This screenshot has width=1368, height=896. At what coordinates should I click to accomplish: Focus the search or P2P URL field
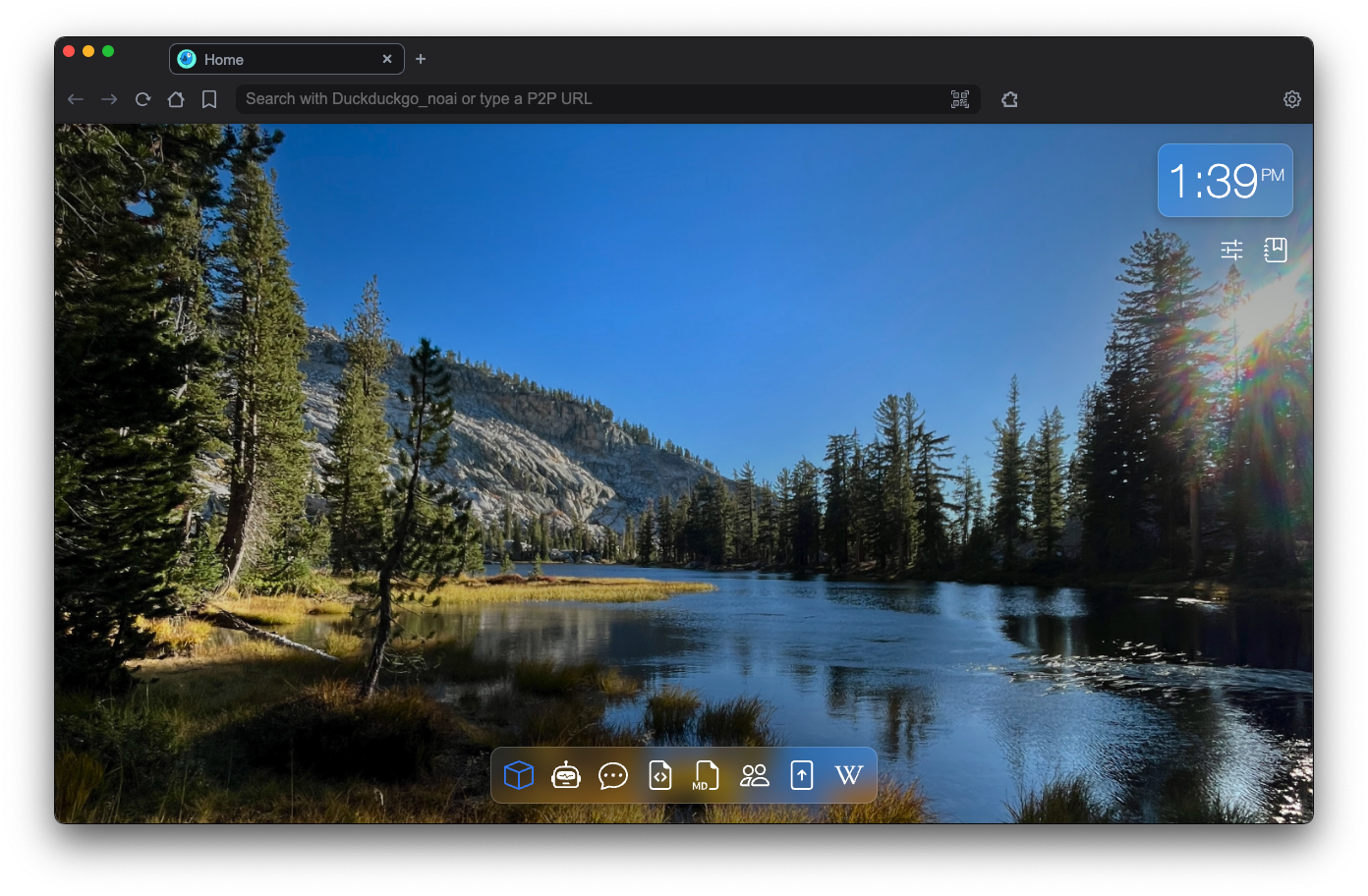608,99
